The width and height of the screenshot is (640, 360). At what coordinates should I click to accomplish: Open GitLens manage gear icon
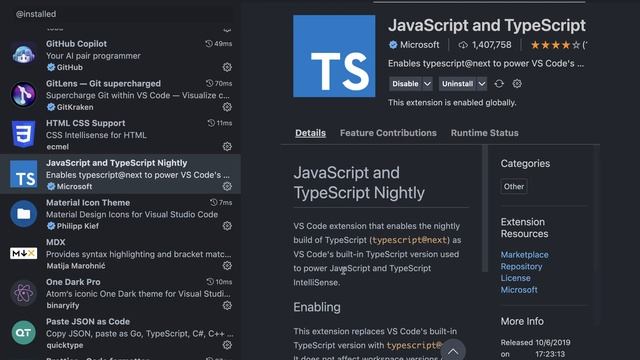[227, 107]
